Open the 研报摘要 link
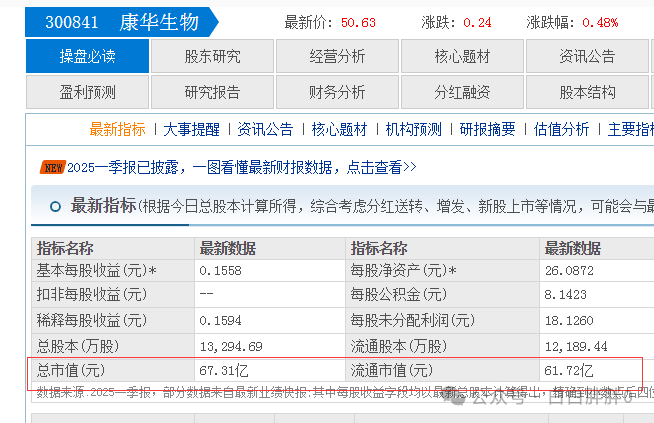The height and width of the screenshot is (423, 654). pos(487,129)
